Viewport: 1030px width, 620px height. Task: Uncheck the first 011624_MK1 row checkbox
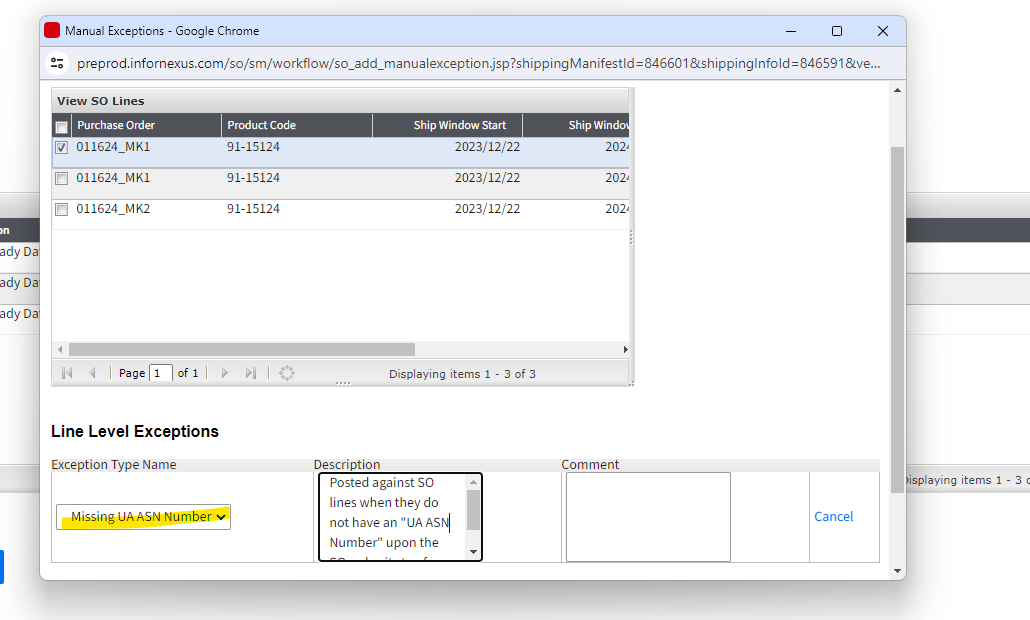[61, 147]
